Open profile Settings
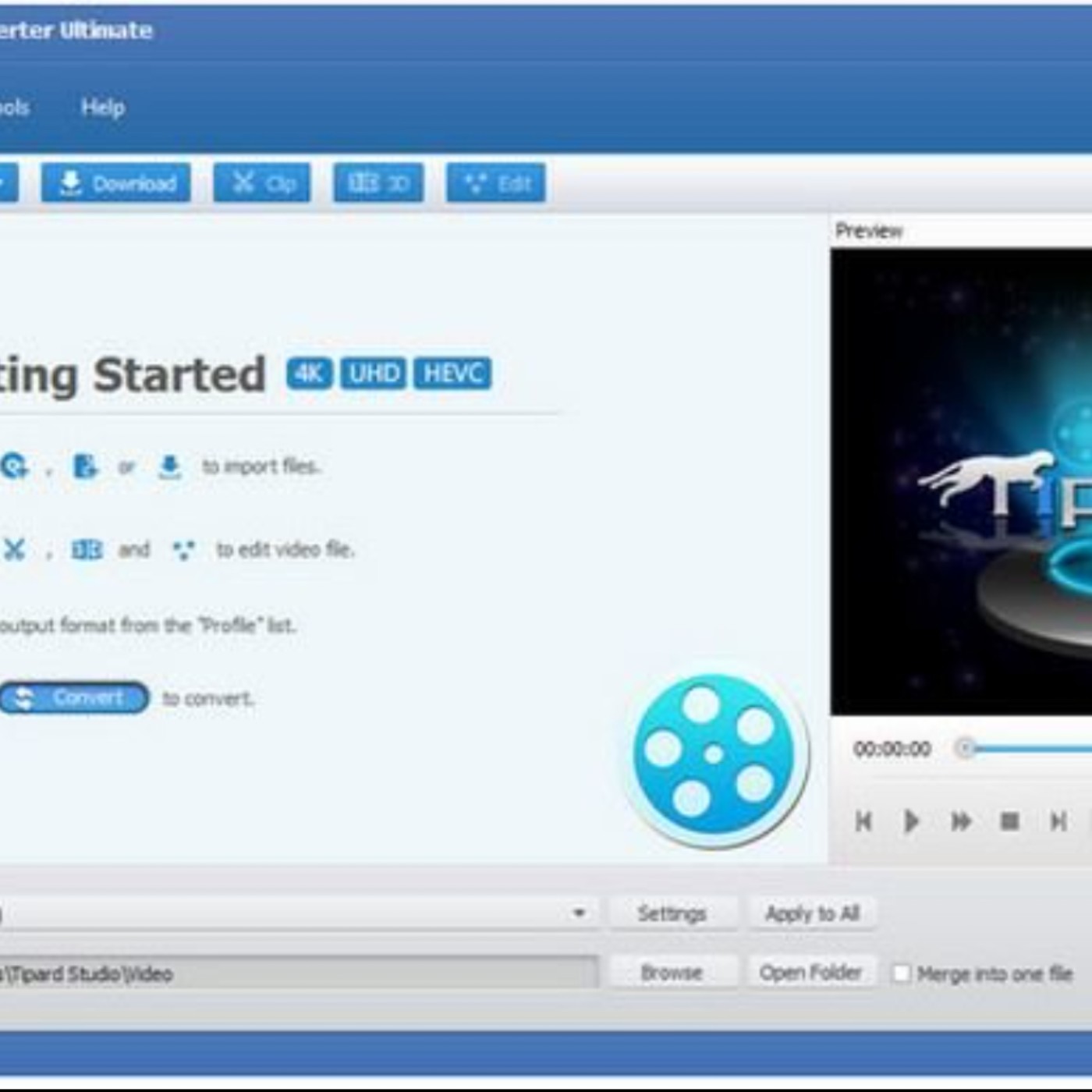 point(672,913)
